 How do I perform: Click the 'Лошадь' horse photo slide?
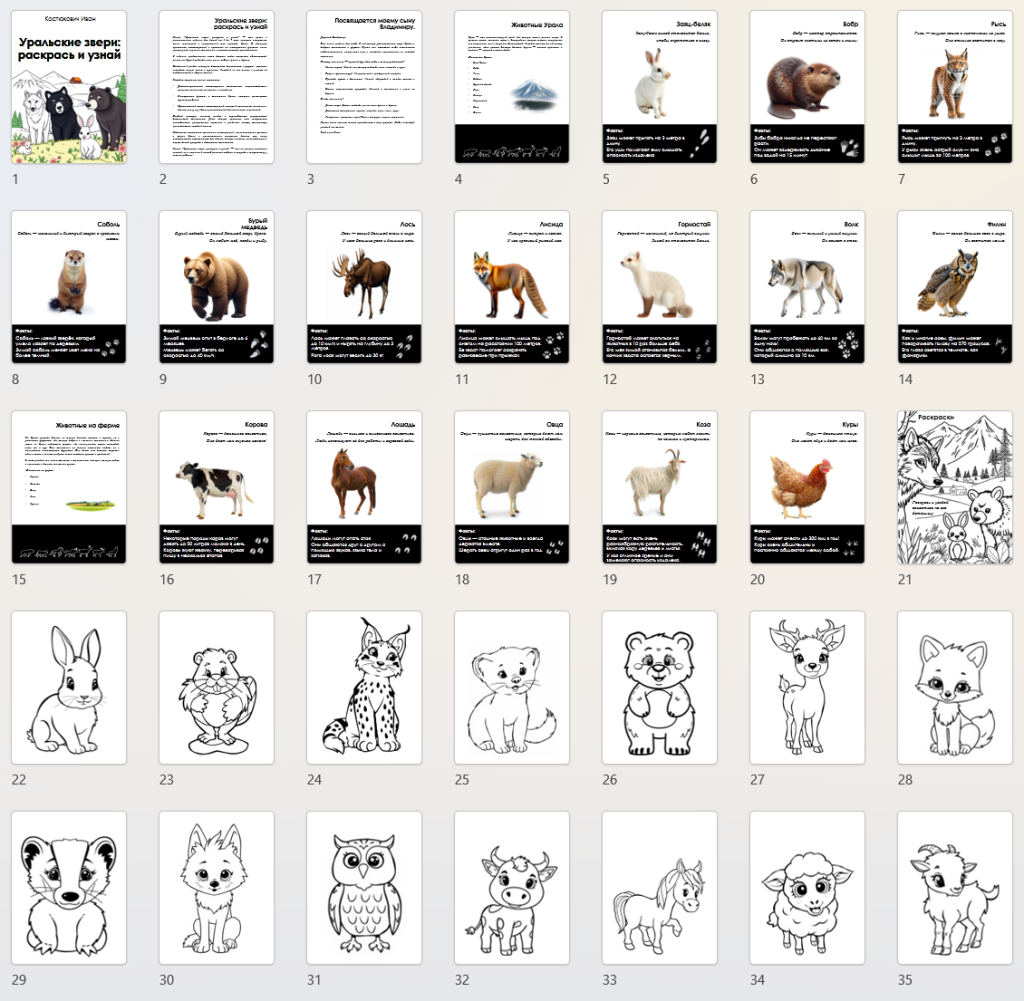tap(364, 487)
